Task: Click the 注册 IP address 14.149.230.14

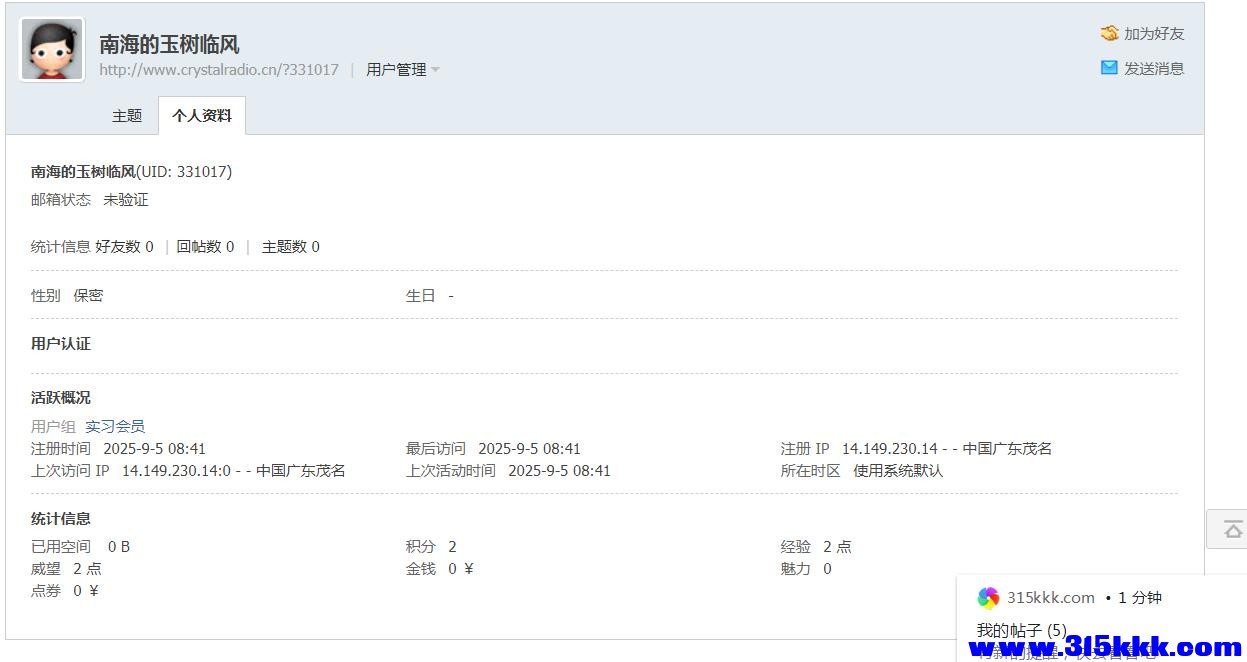Action: [x=889, y=449]
